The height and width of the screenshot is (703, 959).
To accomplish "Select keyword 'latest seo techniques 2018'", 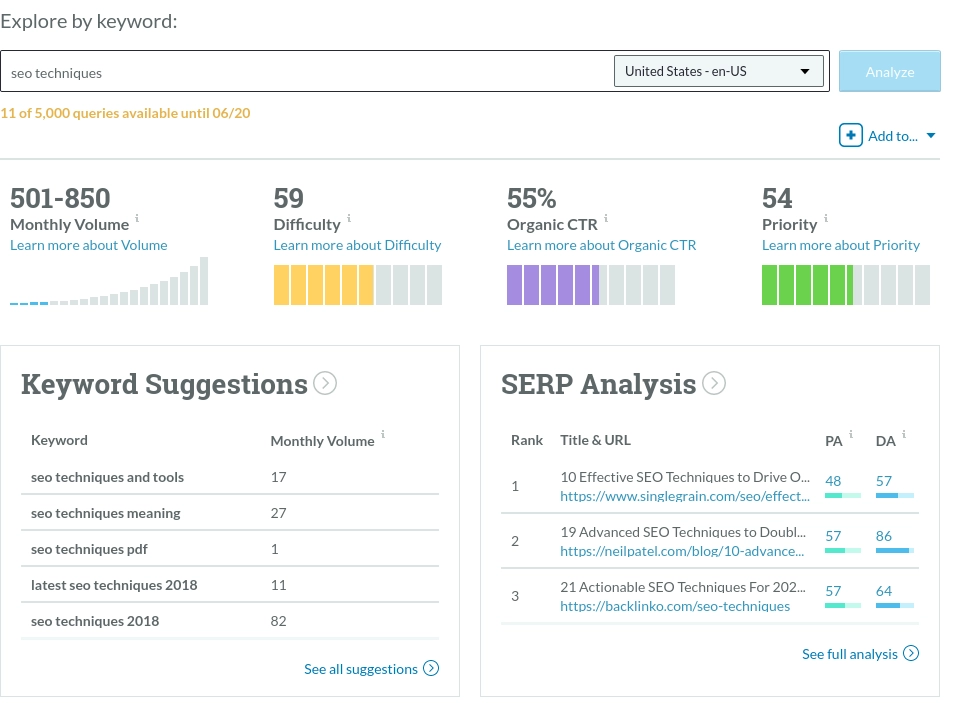I will [114, 586].
